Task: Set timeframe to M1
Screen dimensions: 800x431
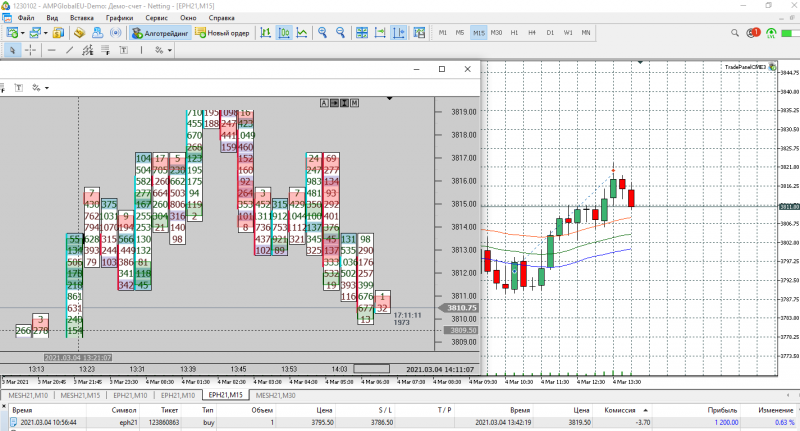Action: tap(442, 33)
